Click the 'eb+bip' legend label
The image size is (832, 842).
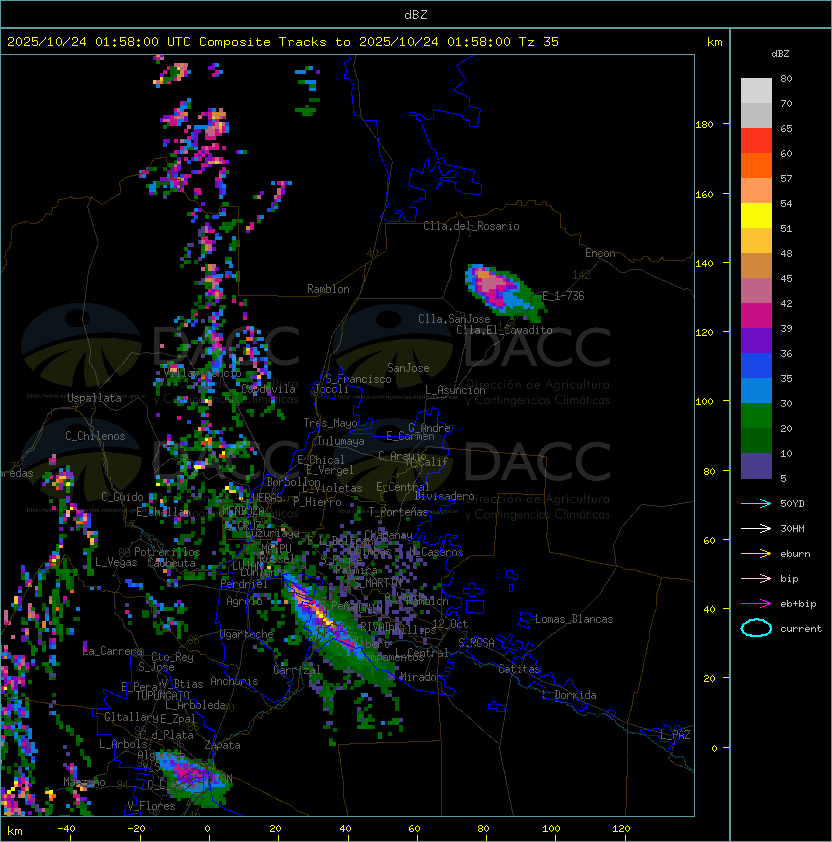[798, 604]
